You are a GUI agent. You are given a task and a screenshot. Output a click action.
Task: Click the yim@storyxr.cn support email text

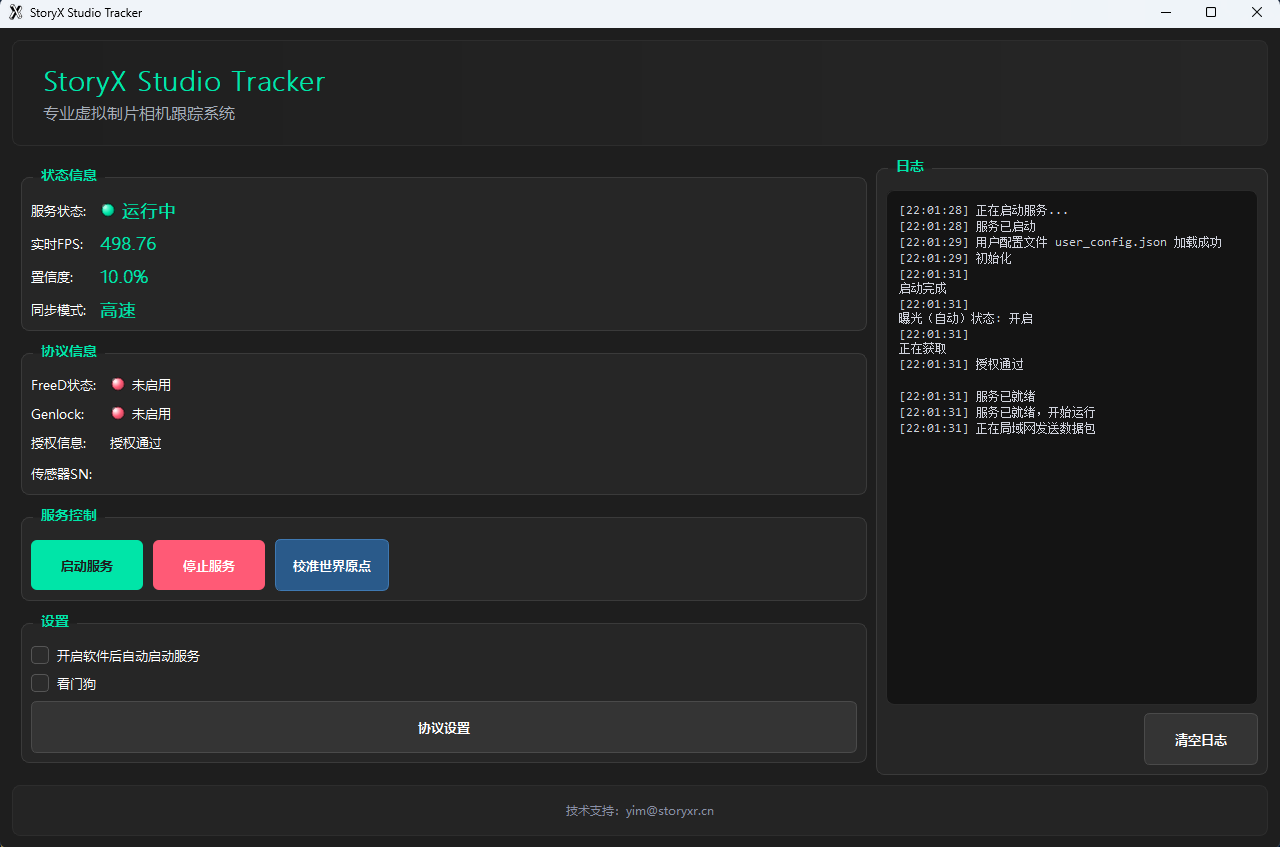(669, 811)
